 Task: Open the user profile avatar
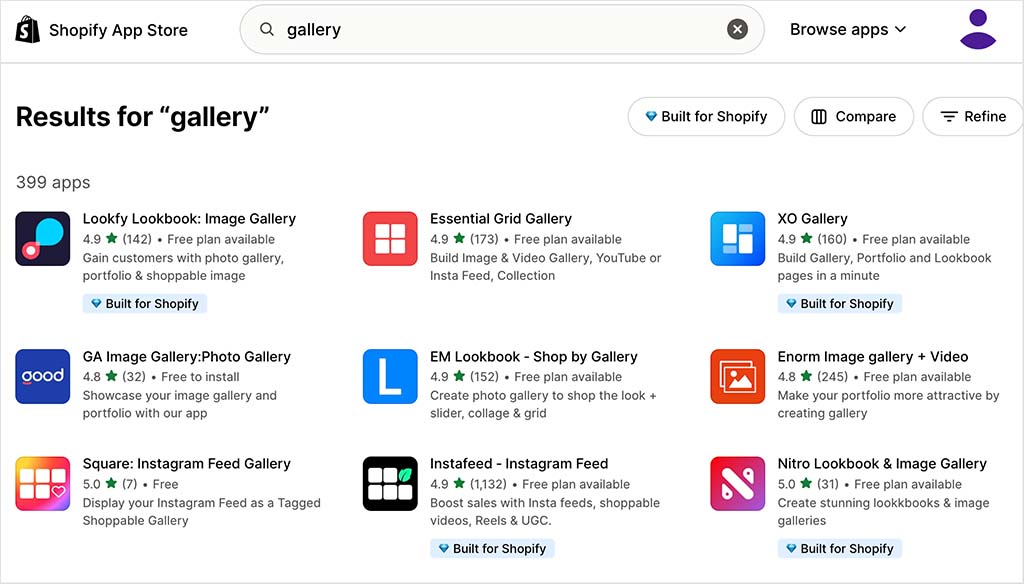[977, 29]
